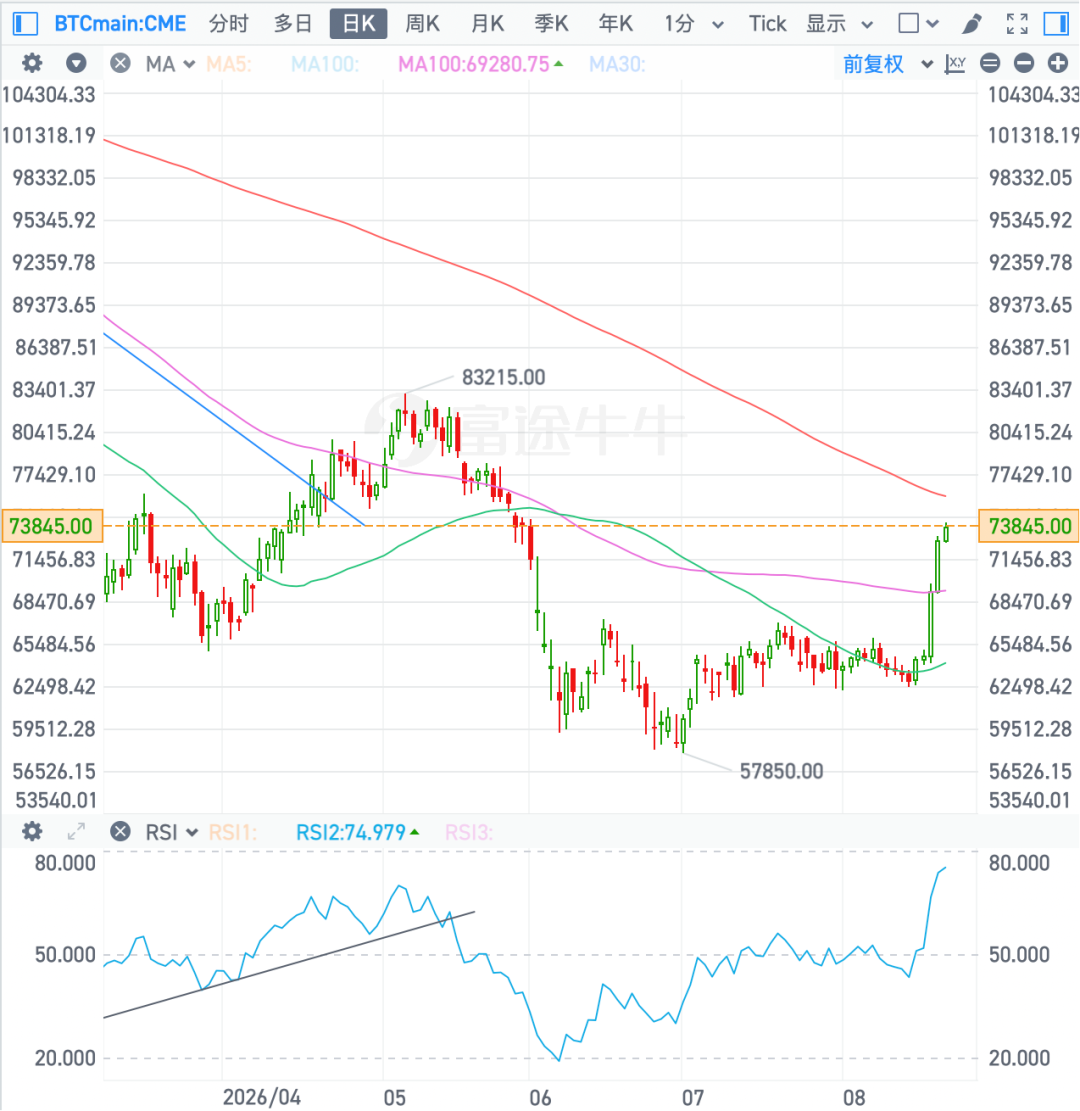Open the 1分 minute interval dropdown
Viewport: 1080px width, 1111px height.
693,23
